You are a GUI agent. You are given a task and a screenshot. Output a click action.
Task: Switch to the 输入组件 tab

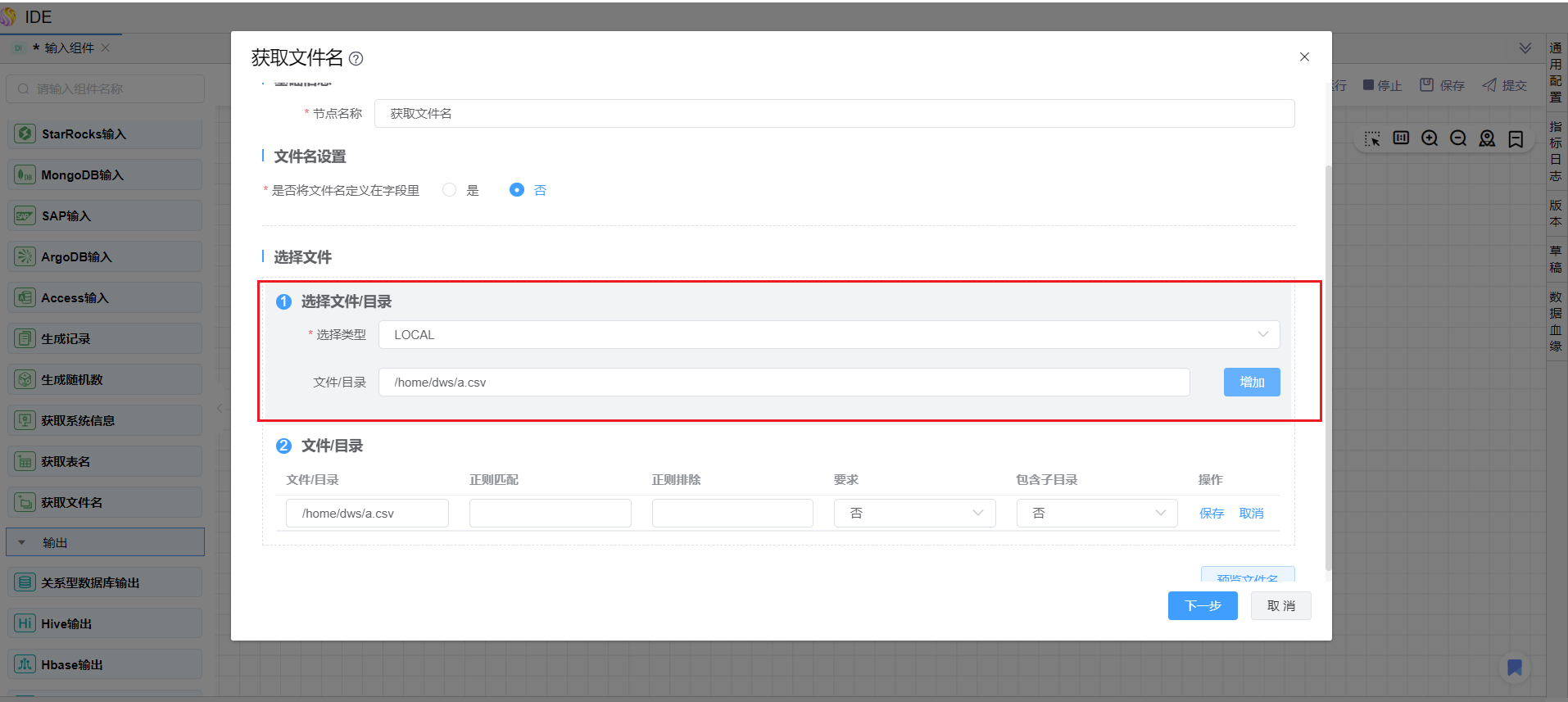69,48
